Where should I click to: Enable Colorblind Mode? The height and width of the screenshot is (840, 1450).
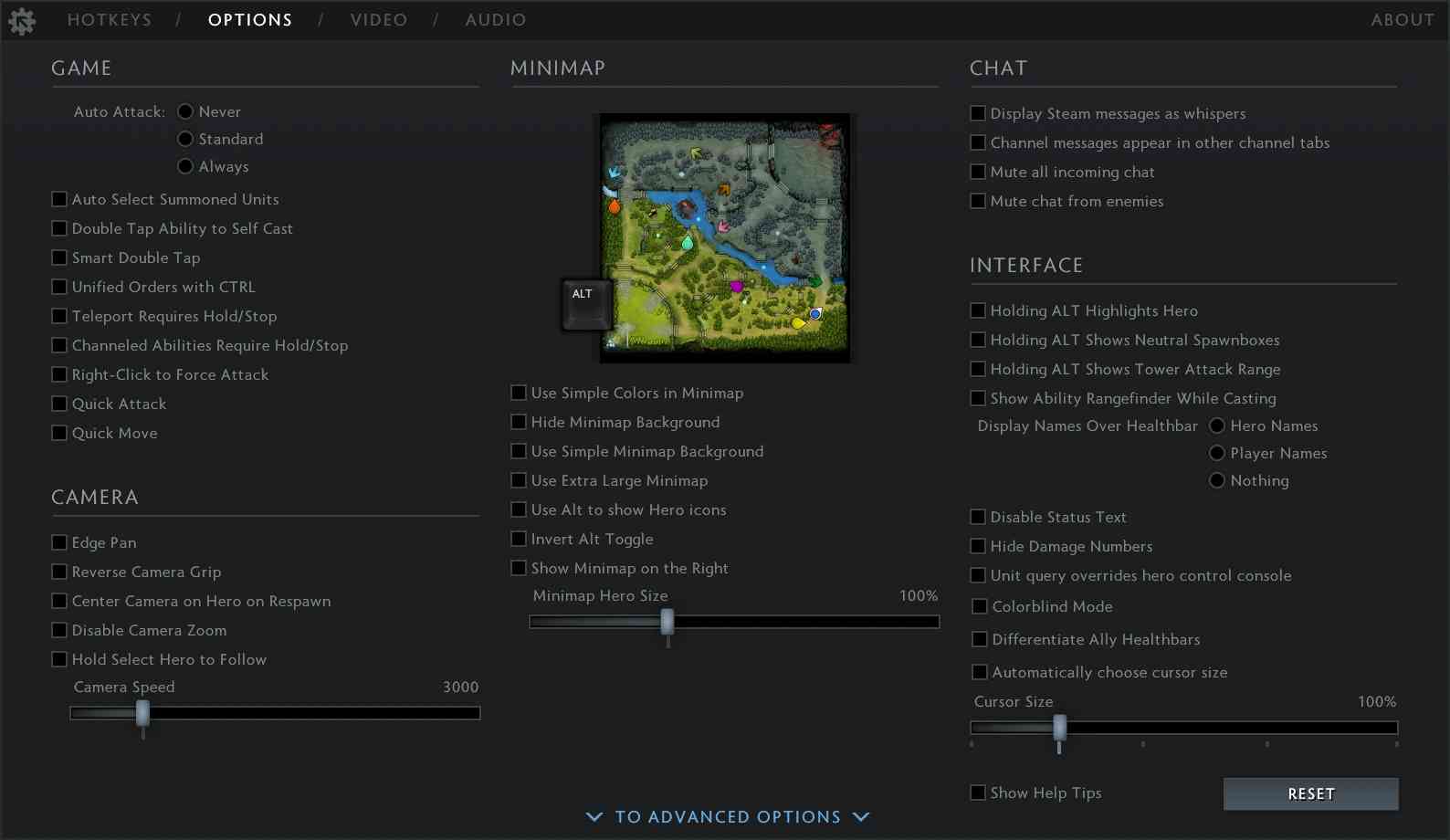(980, 606)
